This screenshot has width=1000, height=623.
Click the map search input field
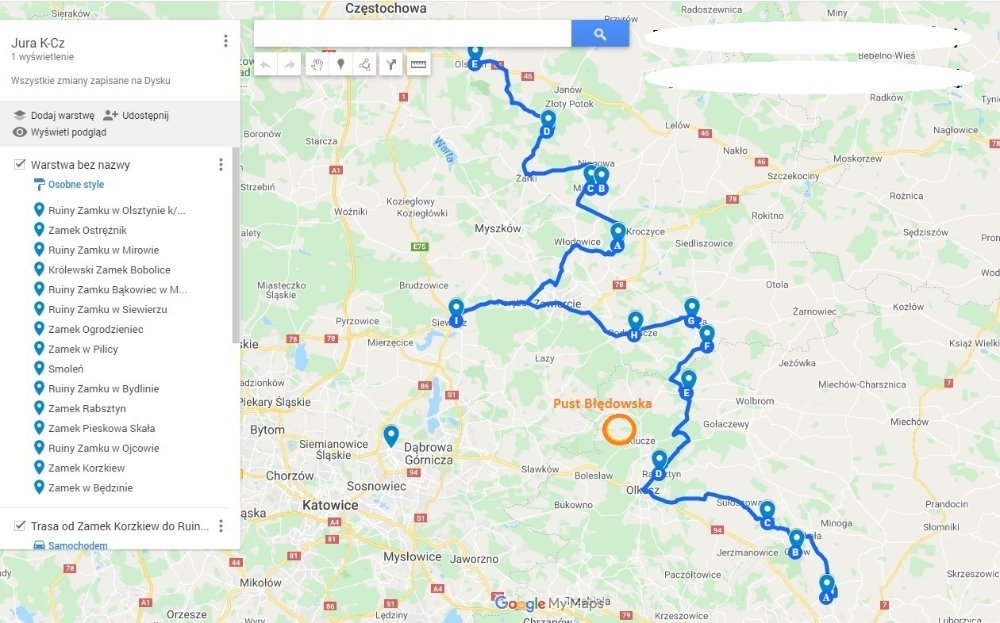413,34
